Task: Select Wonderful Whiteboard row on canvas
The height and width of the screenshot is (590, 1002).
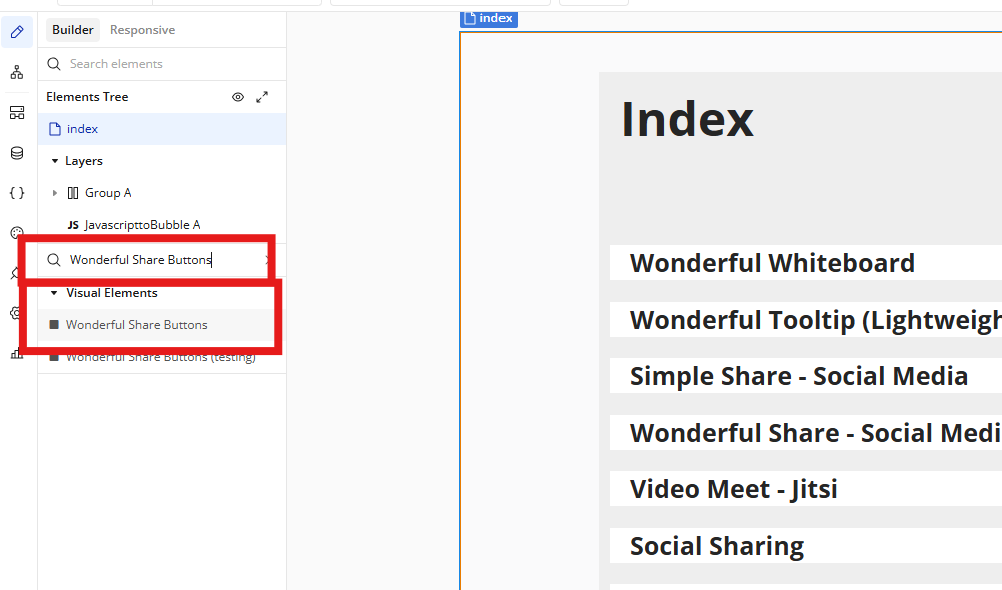Action: click(x=806, y=263)
